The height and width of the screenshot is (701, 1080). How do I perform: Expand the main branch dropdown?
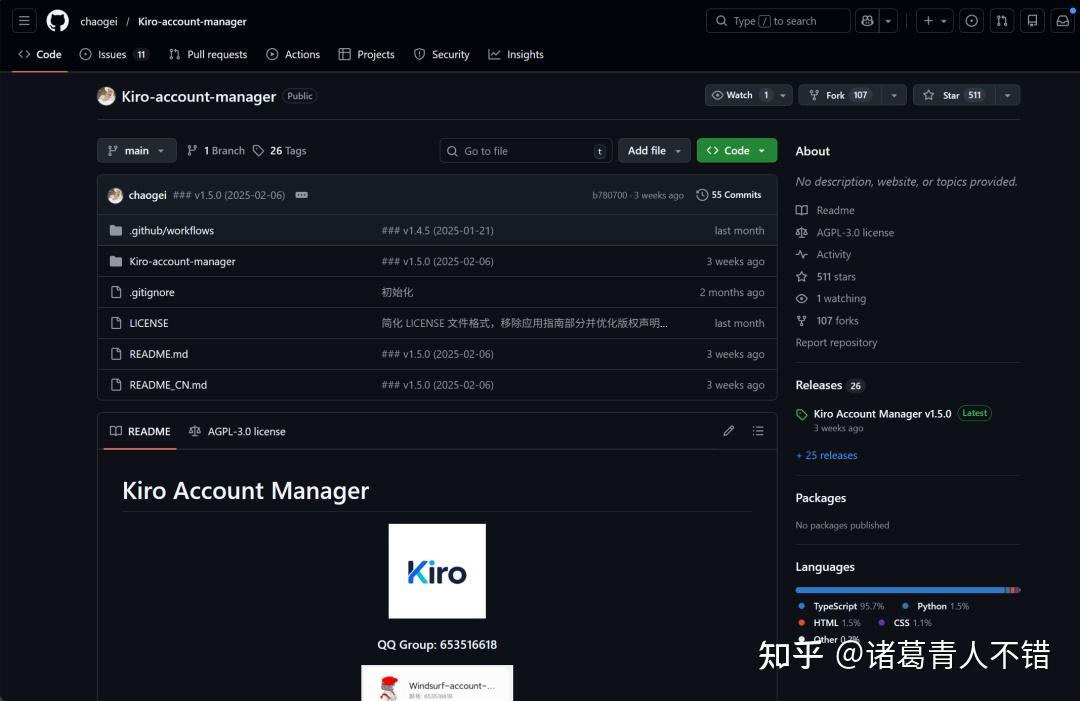tap(137, 151)
